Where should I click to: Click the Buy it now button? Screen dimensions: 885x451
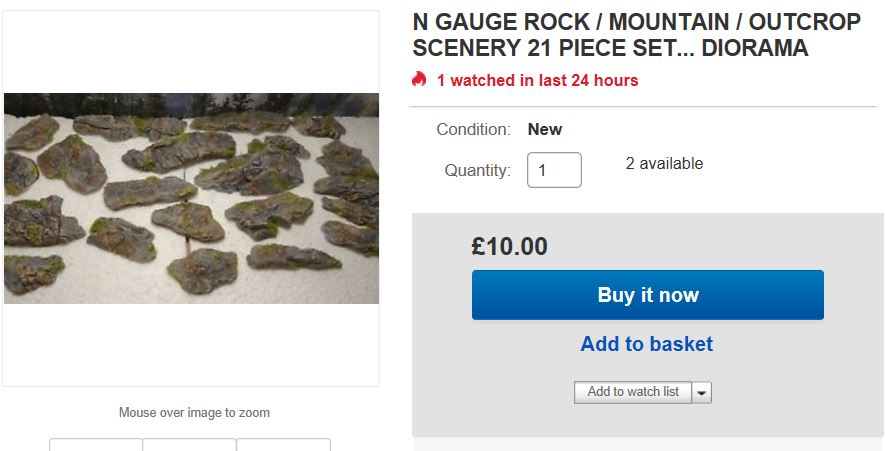(x=647, y=295)
